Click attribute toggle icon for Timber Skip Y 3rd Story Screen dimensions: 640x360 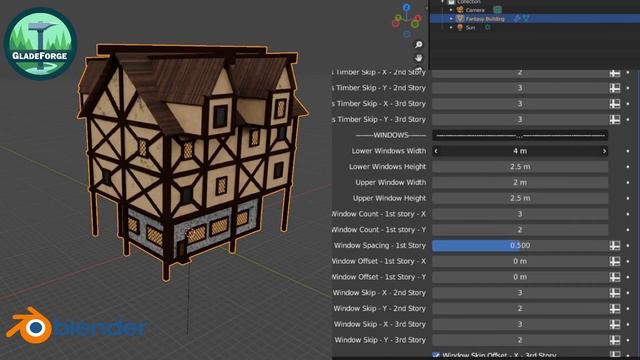pyautogui.click(x=615, y=120)
